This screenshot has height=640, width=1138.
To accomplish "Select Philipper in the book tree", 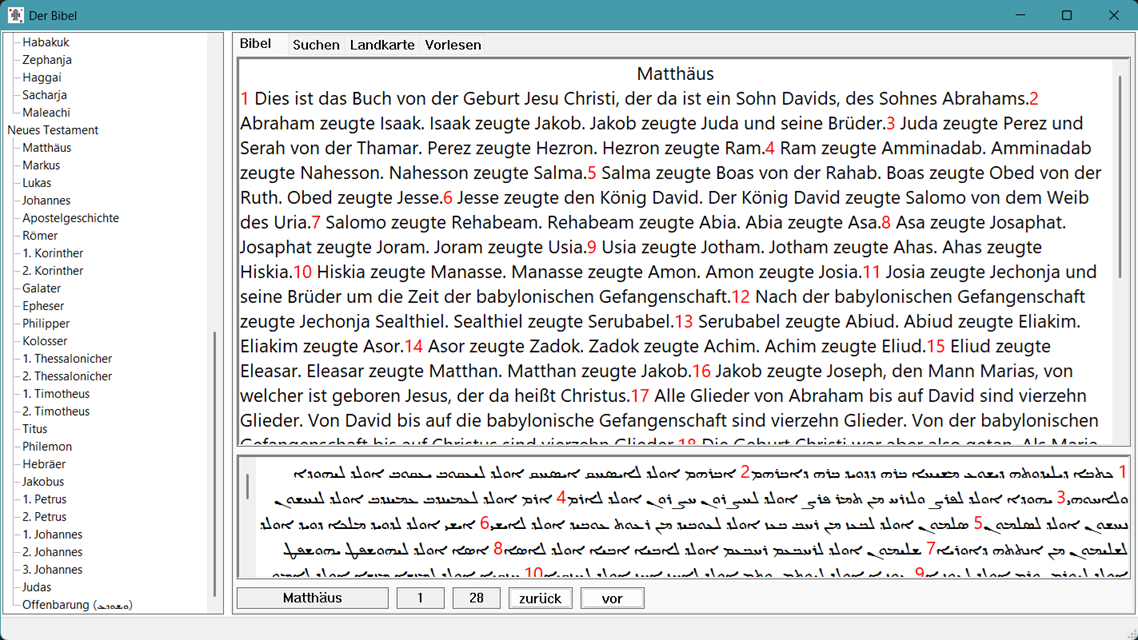I will 46,324.
